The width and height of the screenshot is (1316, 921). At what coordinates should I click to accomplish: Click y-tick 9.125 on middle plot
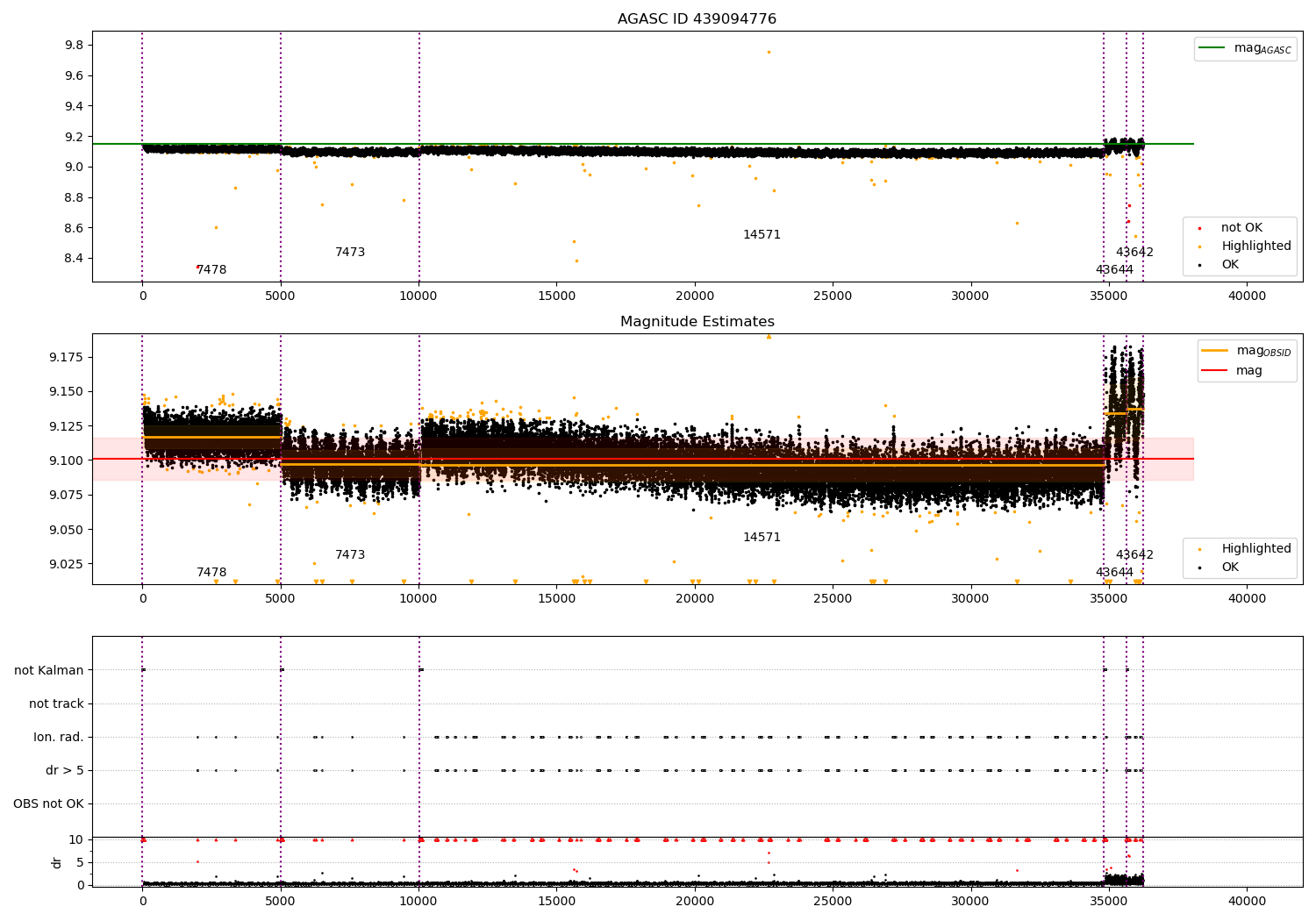(67, 426)
